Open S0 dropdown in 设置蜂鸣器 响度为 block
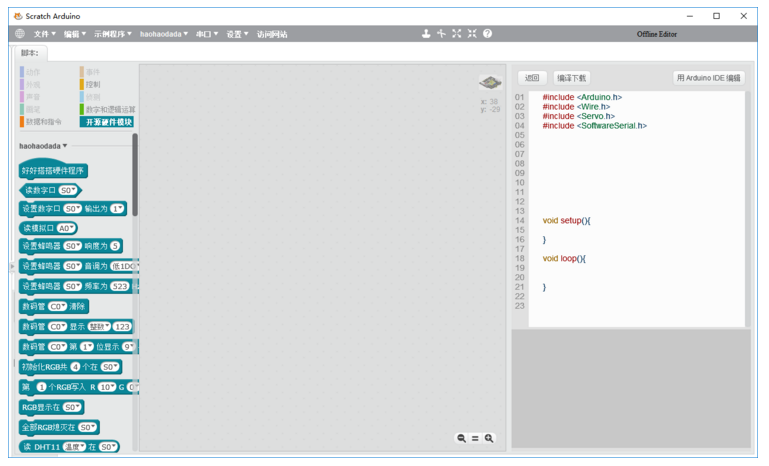This screenshot has width=769, height=466. pyautogui.click(x=73, y=246)
